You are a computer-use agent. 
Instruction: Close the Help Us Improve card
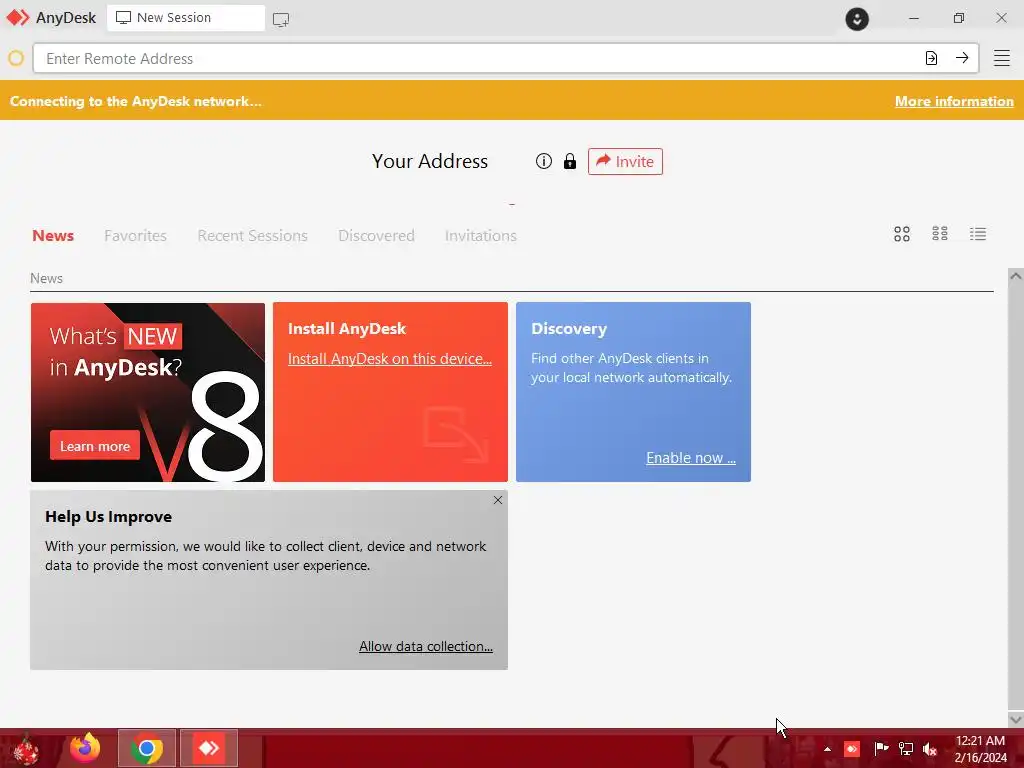tap(498, 500)
